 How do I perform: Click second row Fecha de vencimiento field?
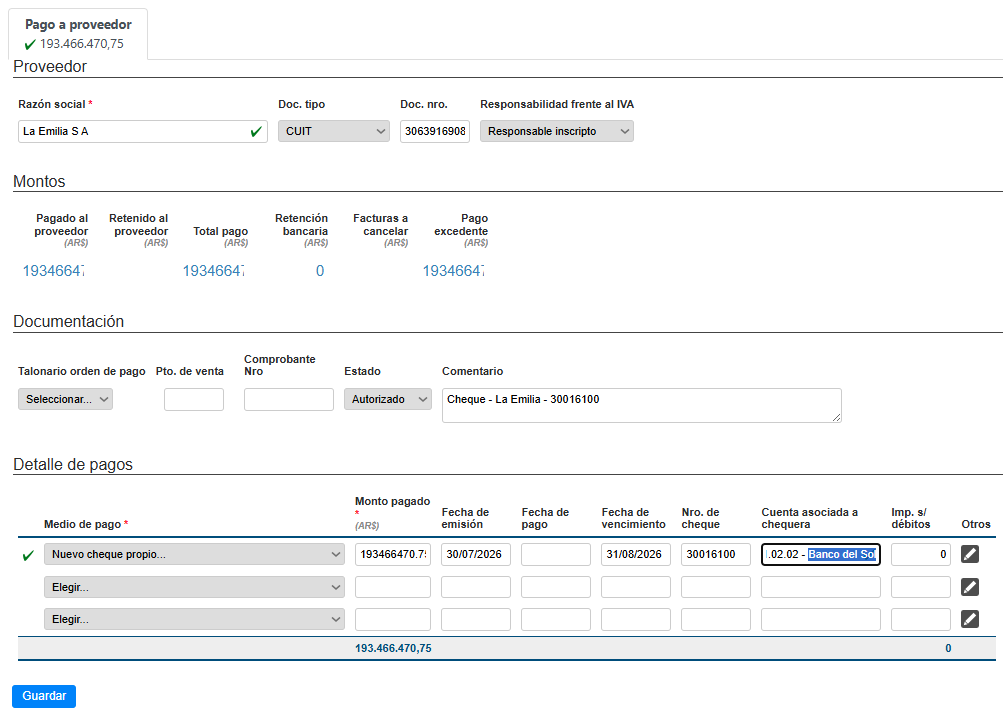[x=636, y=587]
